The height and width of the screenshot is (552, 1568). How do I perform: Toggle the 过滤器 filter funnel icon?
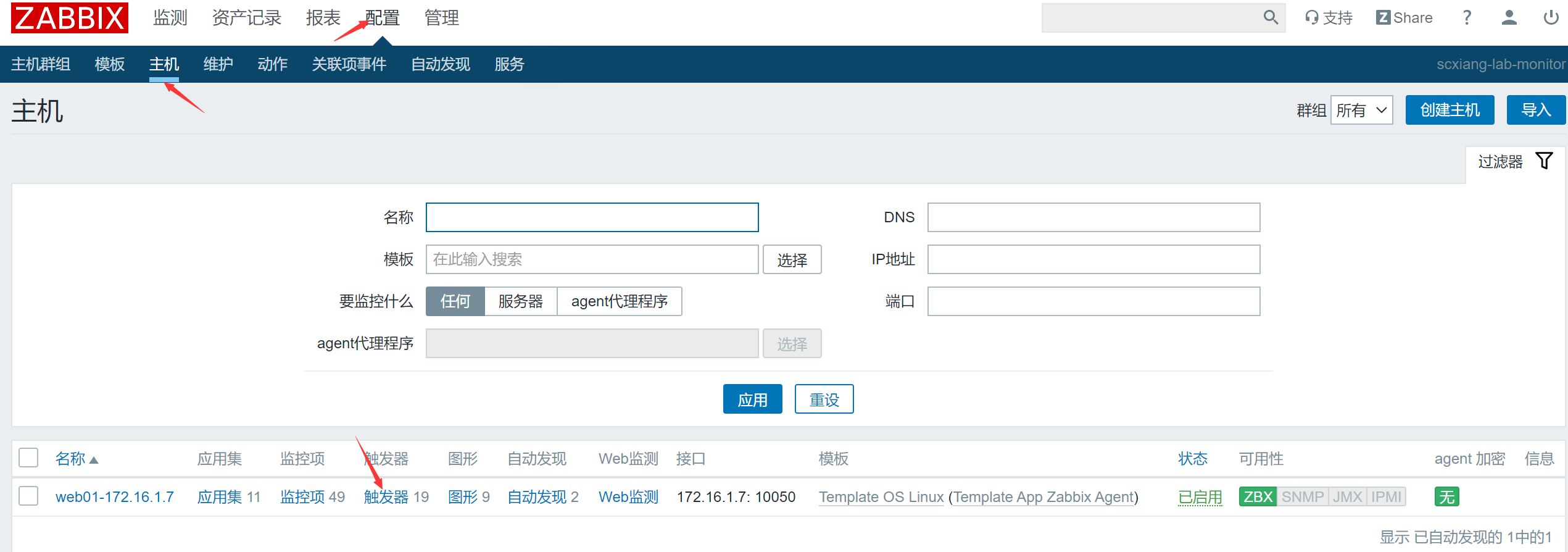[1544, 161]
